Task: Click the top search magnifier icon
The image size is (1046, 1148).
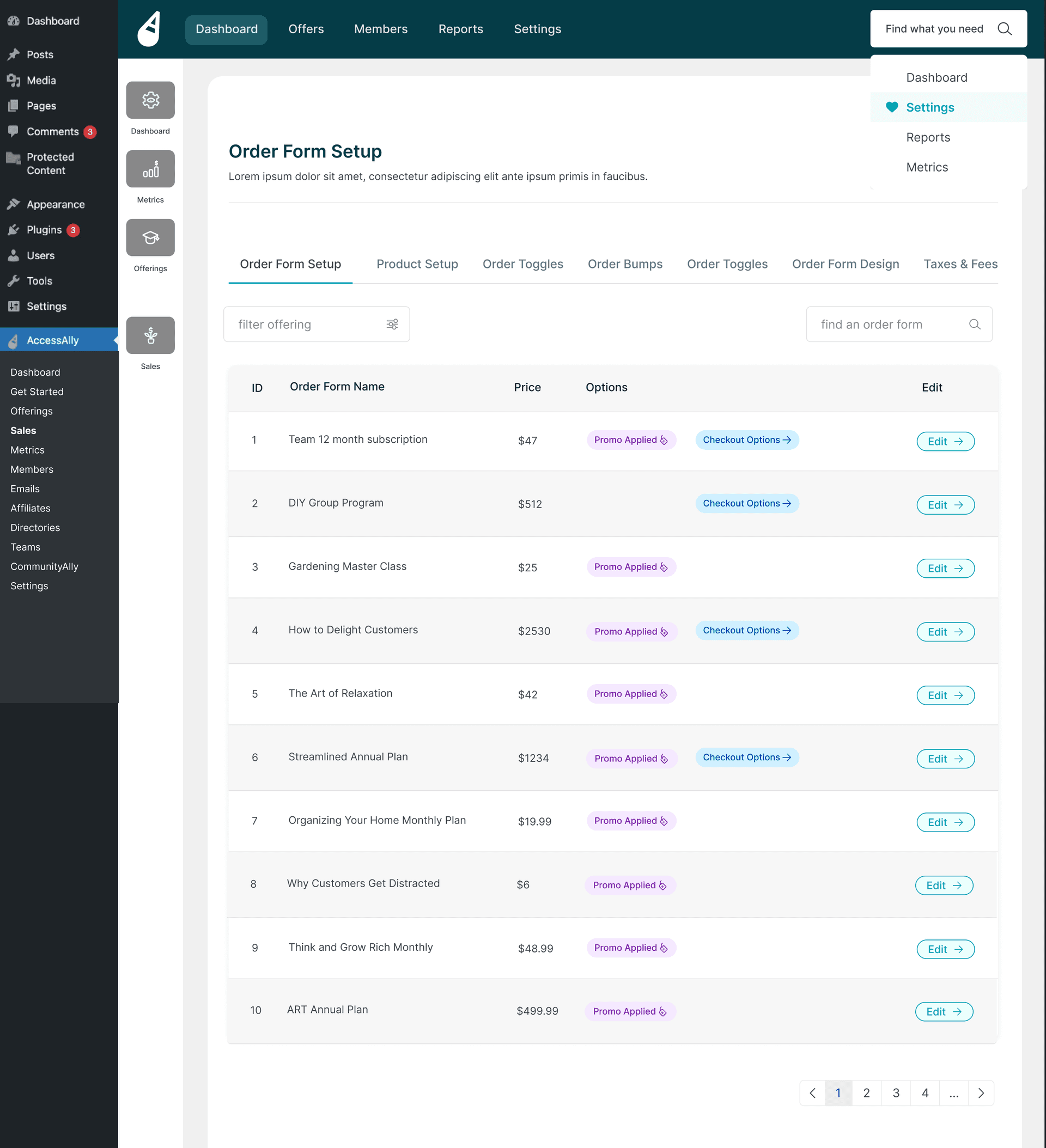Action: (1005, 28)
